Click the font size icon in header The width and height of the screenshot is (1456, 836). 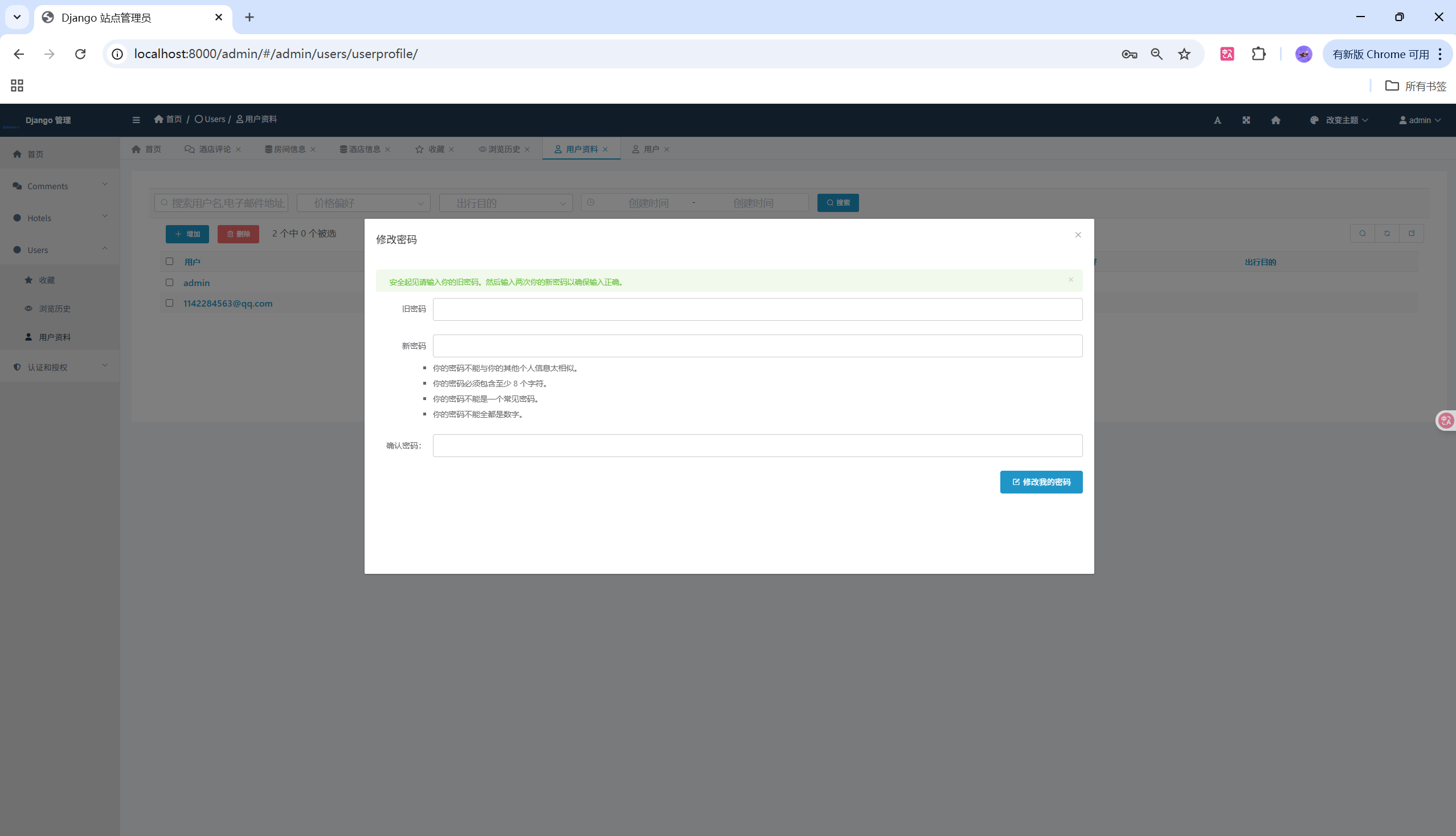pos(1217,120)
